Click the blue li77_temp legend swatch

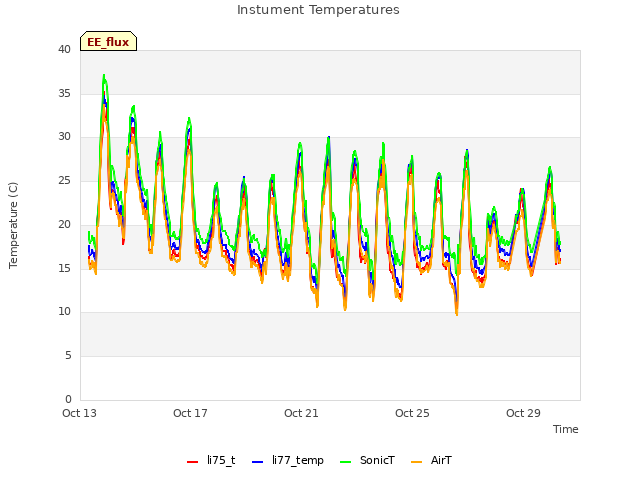257,462
